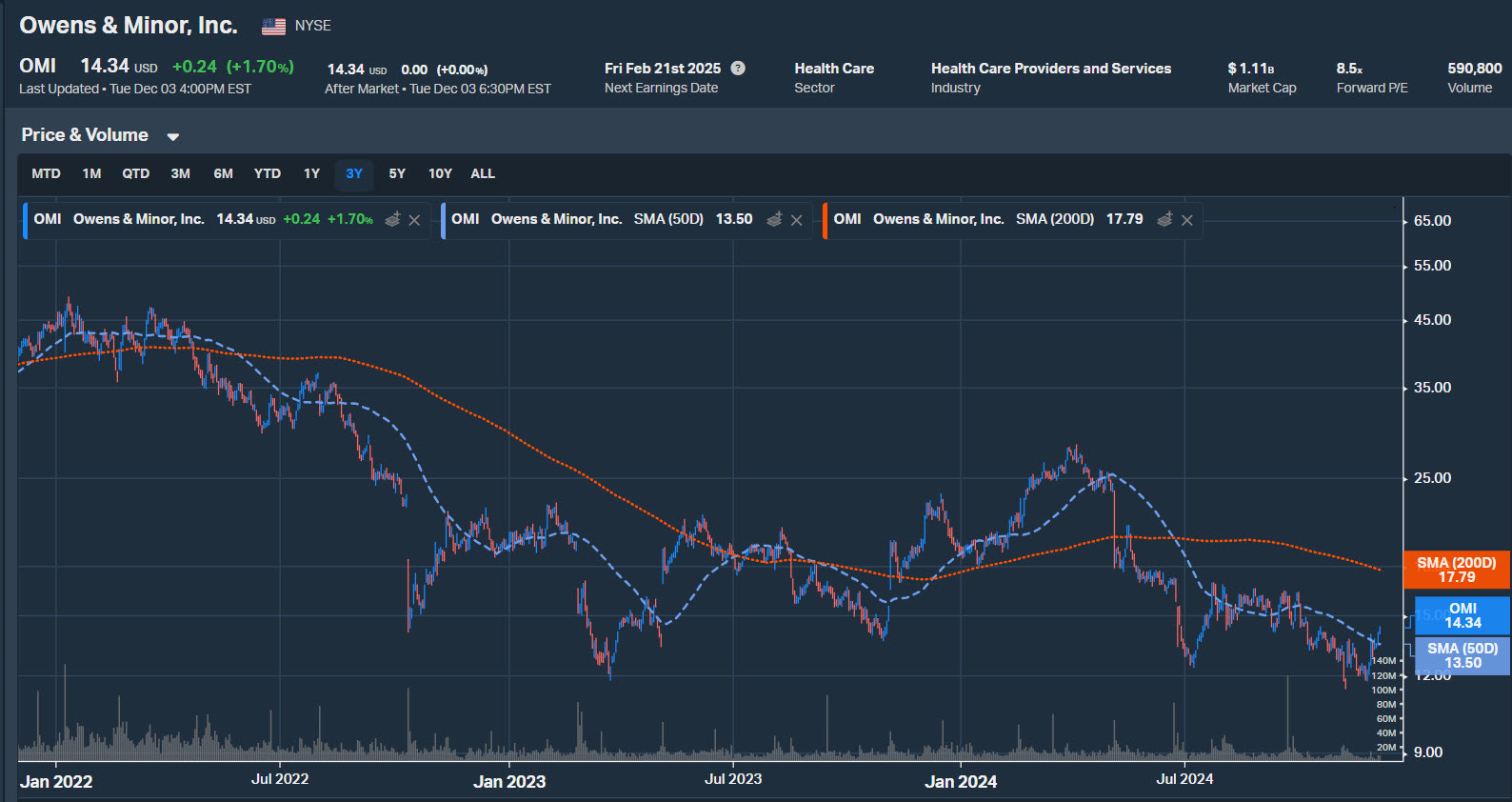Click the 9.00 price axis label
Viewport: 1512px width, 802px height.
1428,752
